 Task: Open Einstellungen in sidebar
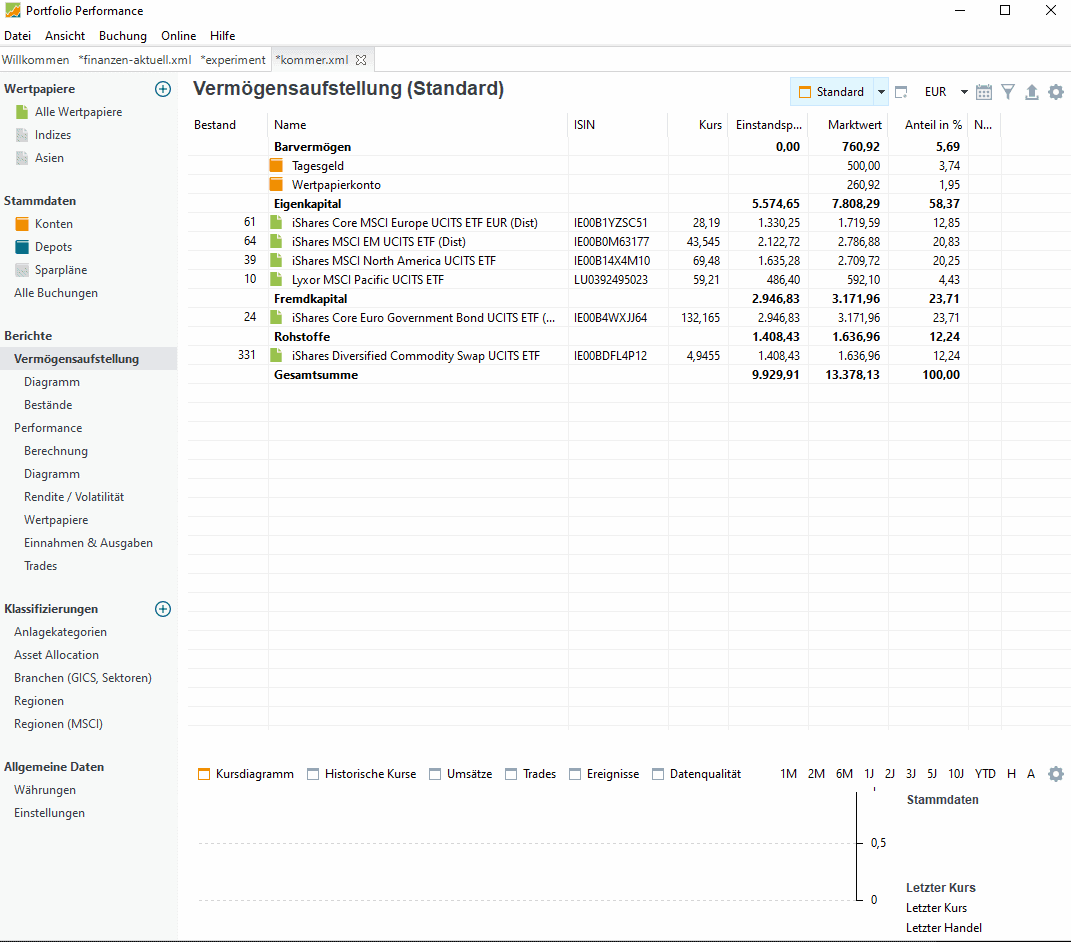click(x=49, y=814)
